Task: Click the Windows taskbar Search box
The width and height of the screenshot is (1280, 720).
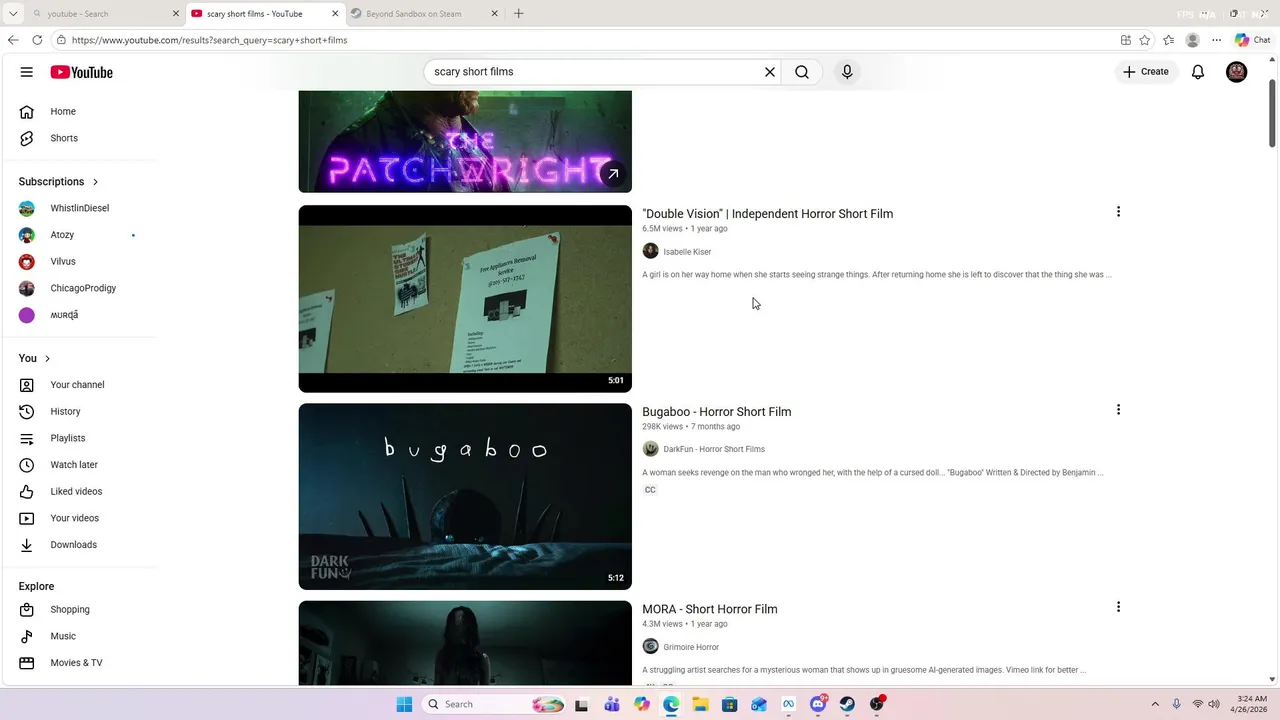Action: pyautogui.click(x=494, y=704)
